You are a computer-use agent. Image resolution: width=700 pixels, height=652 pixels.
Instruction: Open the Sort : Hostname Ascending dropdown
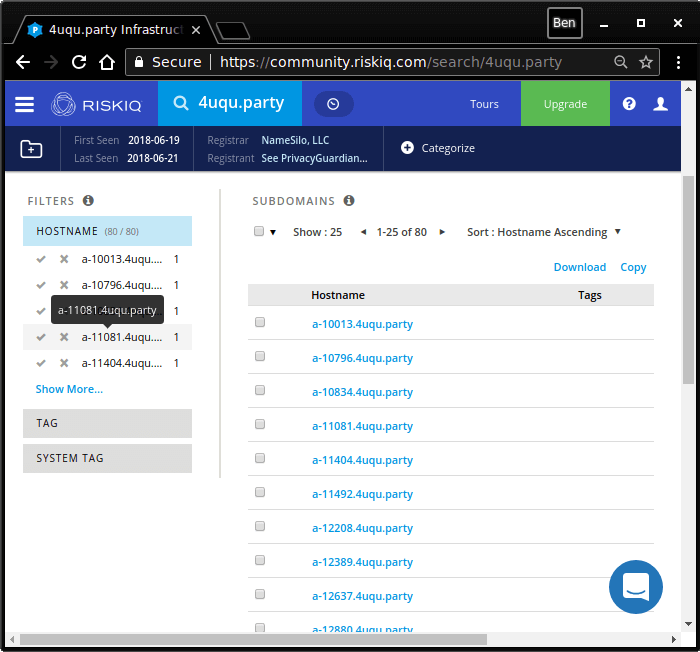pyautogui.click(x=544, y=232)
